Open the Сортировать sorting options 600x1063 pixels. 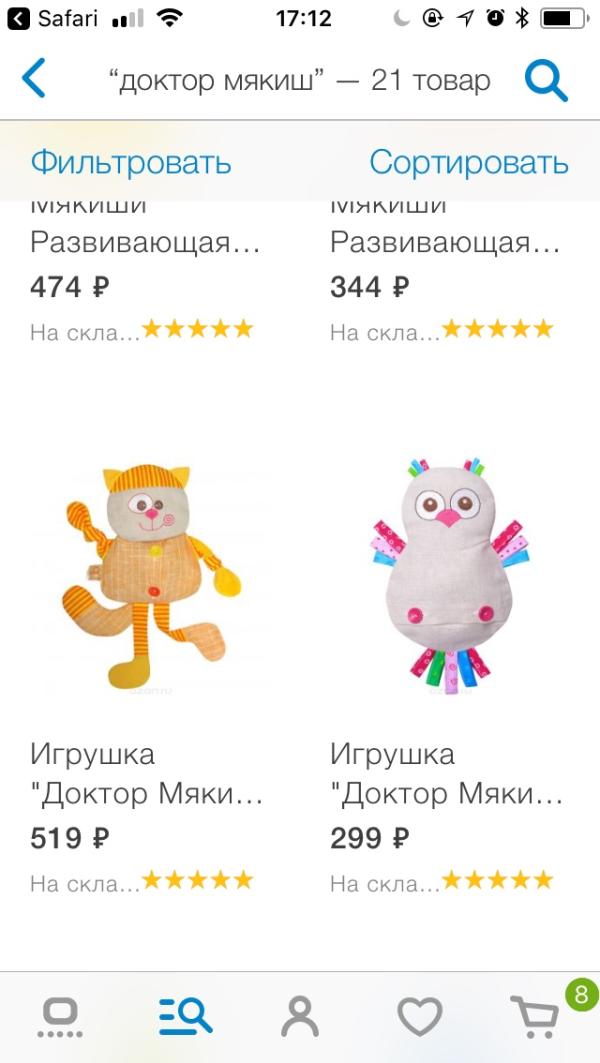point(468,163)
